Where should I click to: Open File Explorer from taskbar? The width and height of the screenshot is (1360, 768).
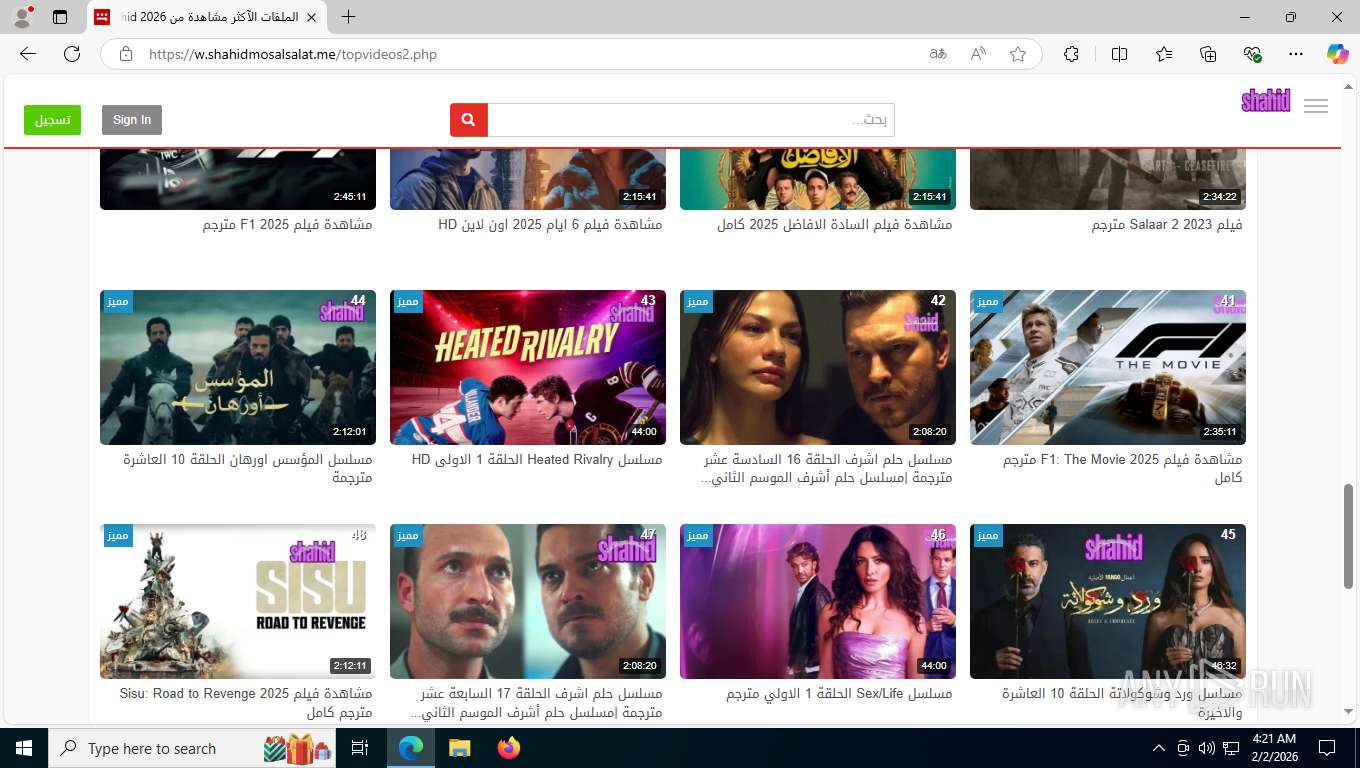click(459, 748)
